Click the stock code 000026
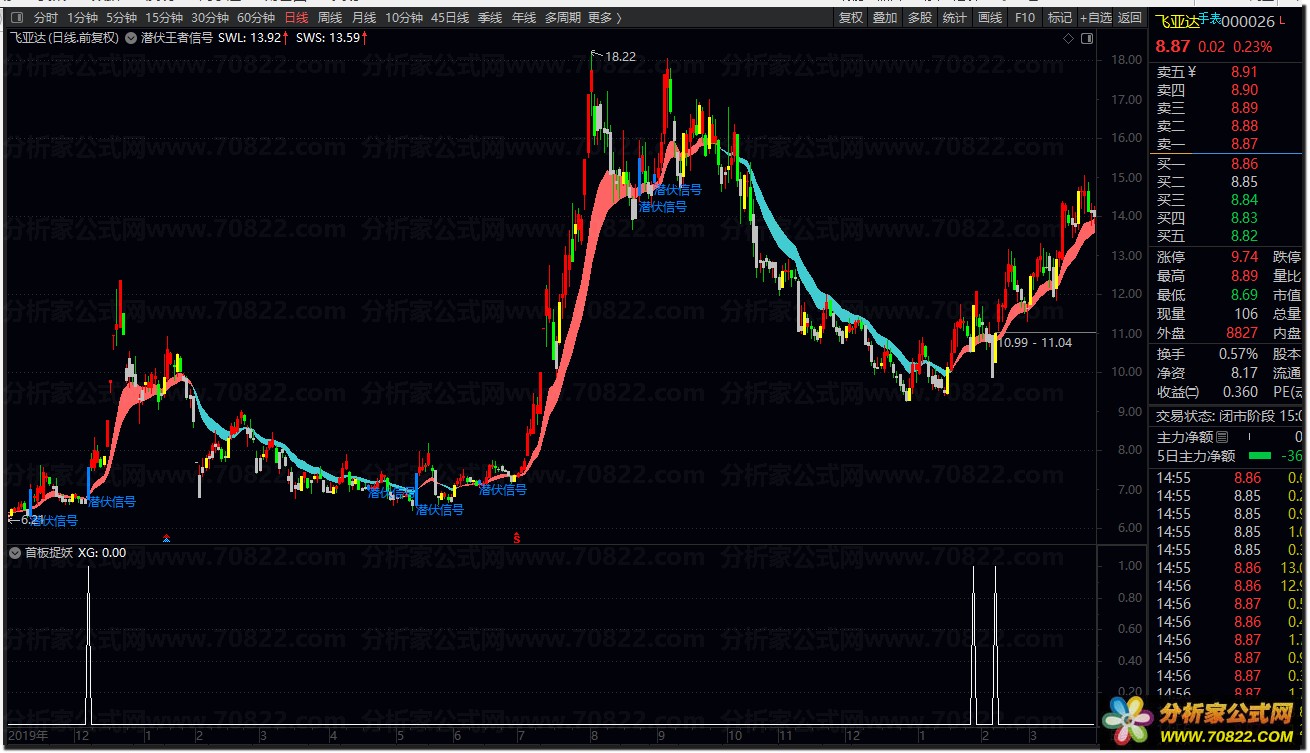Screen dimensions: 1310x753 coord(1249,21)
